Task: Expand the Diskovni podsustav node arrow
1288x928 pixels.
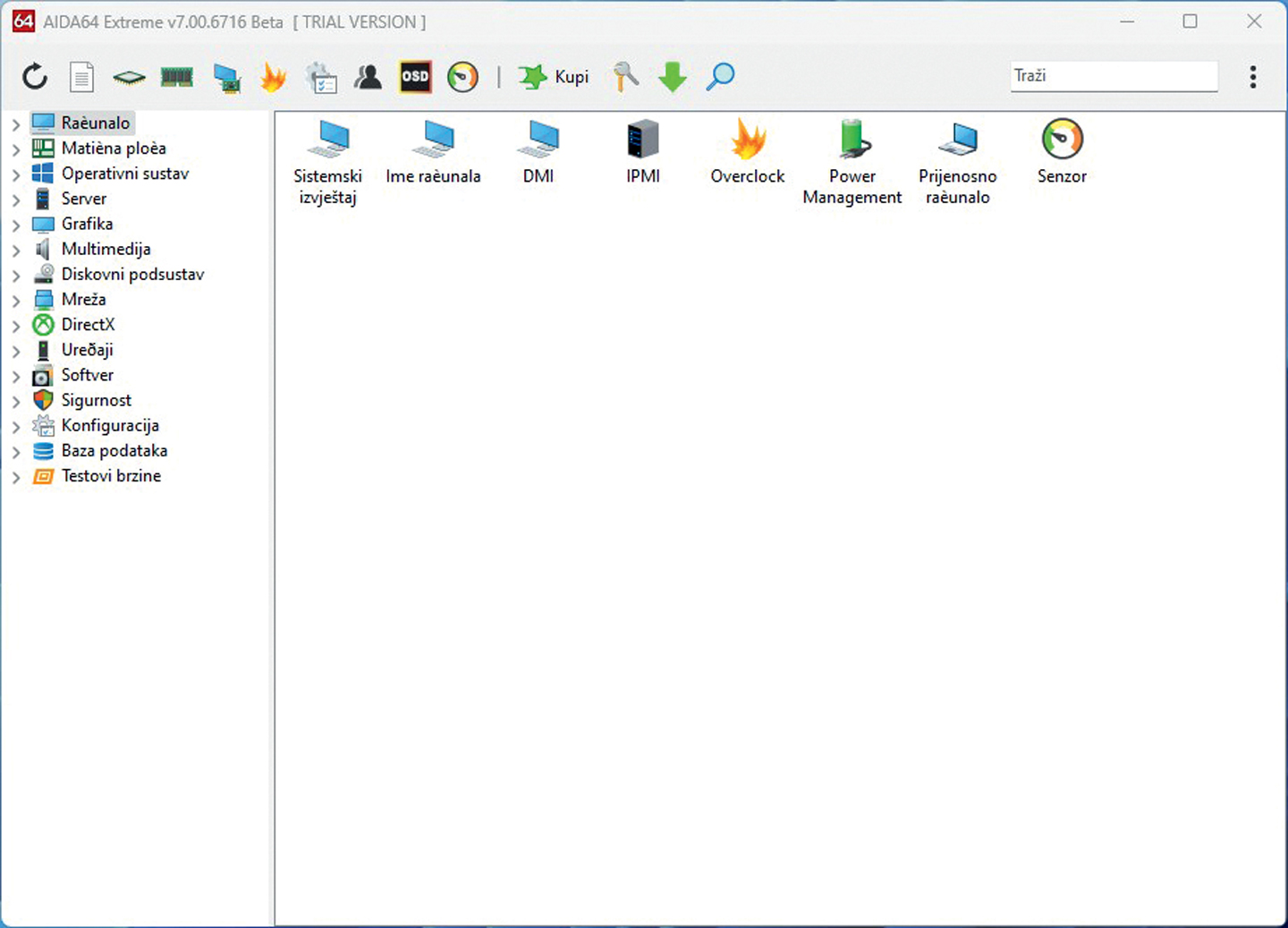Action: [x=16, y=276]
